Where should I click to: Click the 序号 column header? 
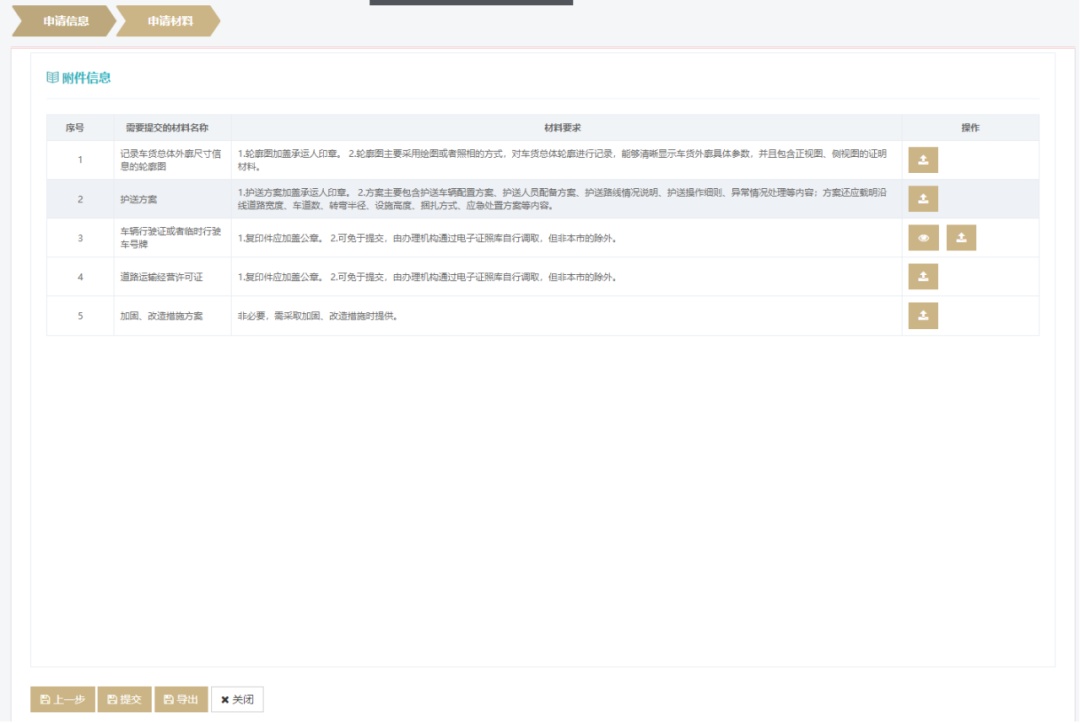click(x=80, y=128)
